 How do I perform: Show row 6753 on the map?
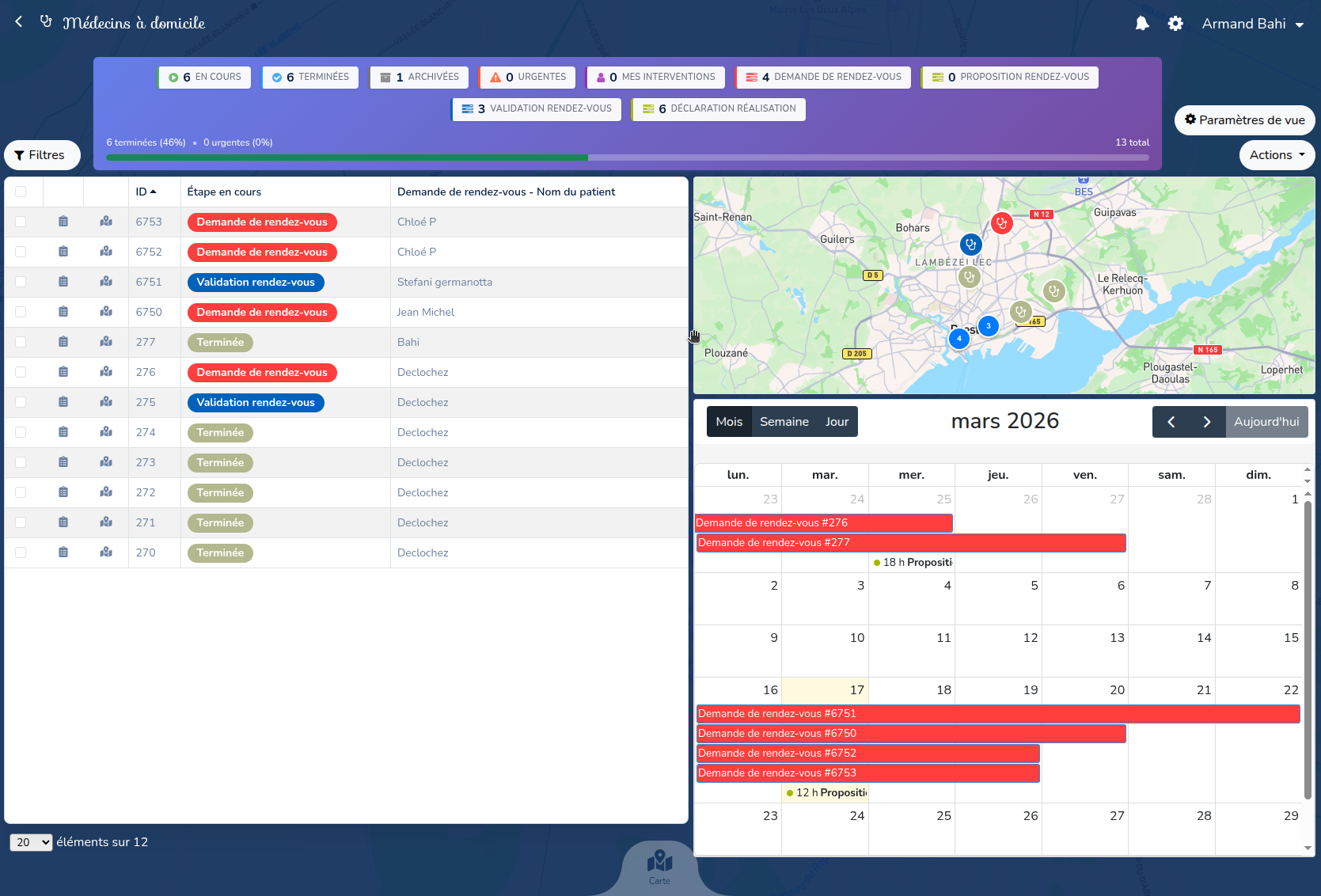106,222
